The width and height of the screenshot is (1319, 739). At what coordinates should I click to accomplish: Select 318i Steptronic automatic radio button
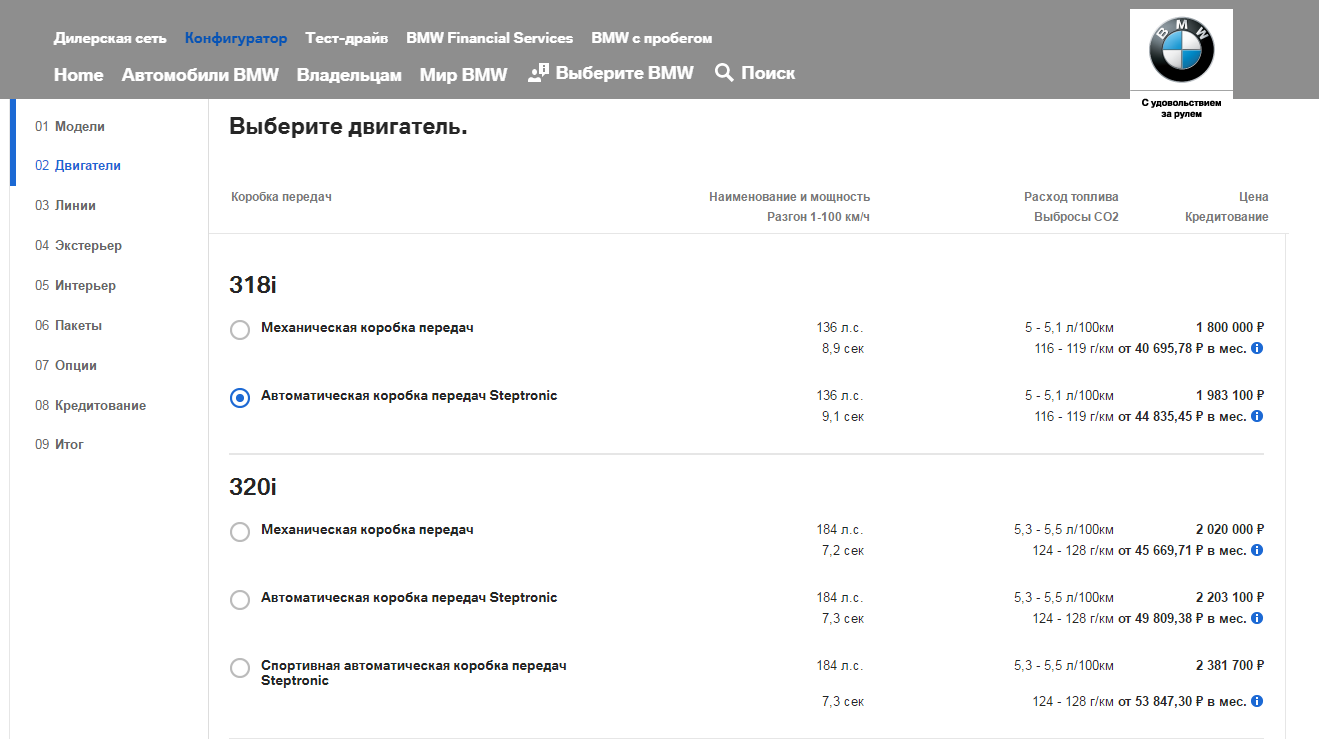[x=240, y=398]
